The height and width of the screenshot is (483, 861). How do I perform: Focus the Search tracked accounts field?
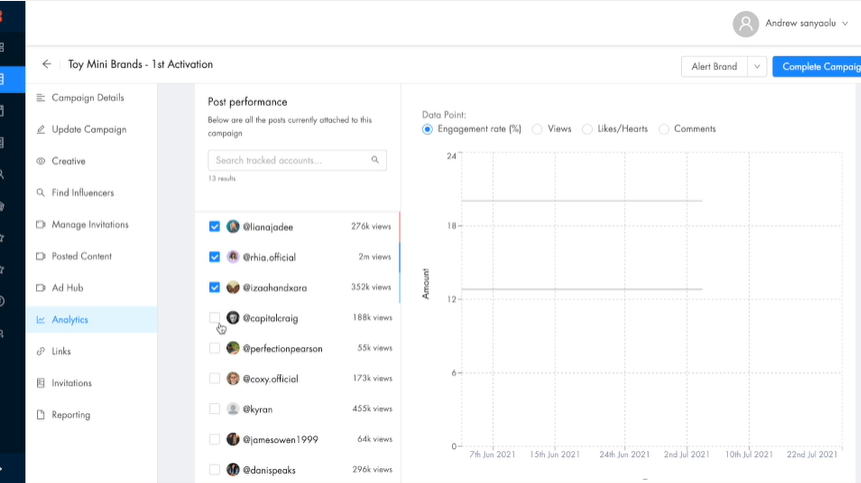point(288,160)
